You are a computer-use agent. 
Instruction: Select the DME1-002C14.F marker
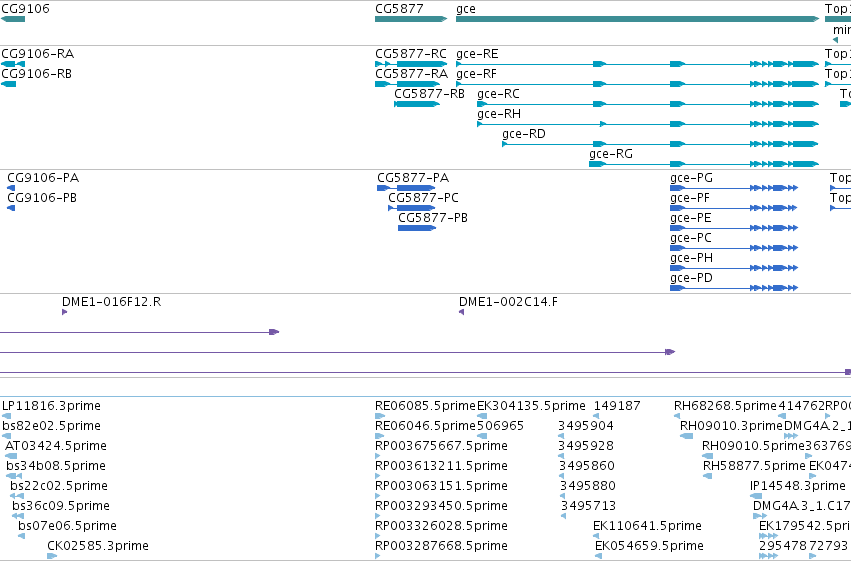(508, 302)
